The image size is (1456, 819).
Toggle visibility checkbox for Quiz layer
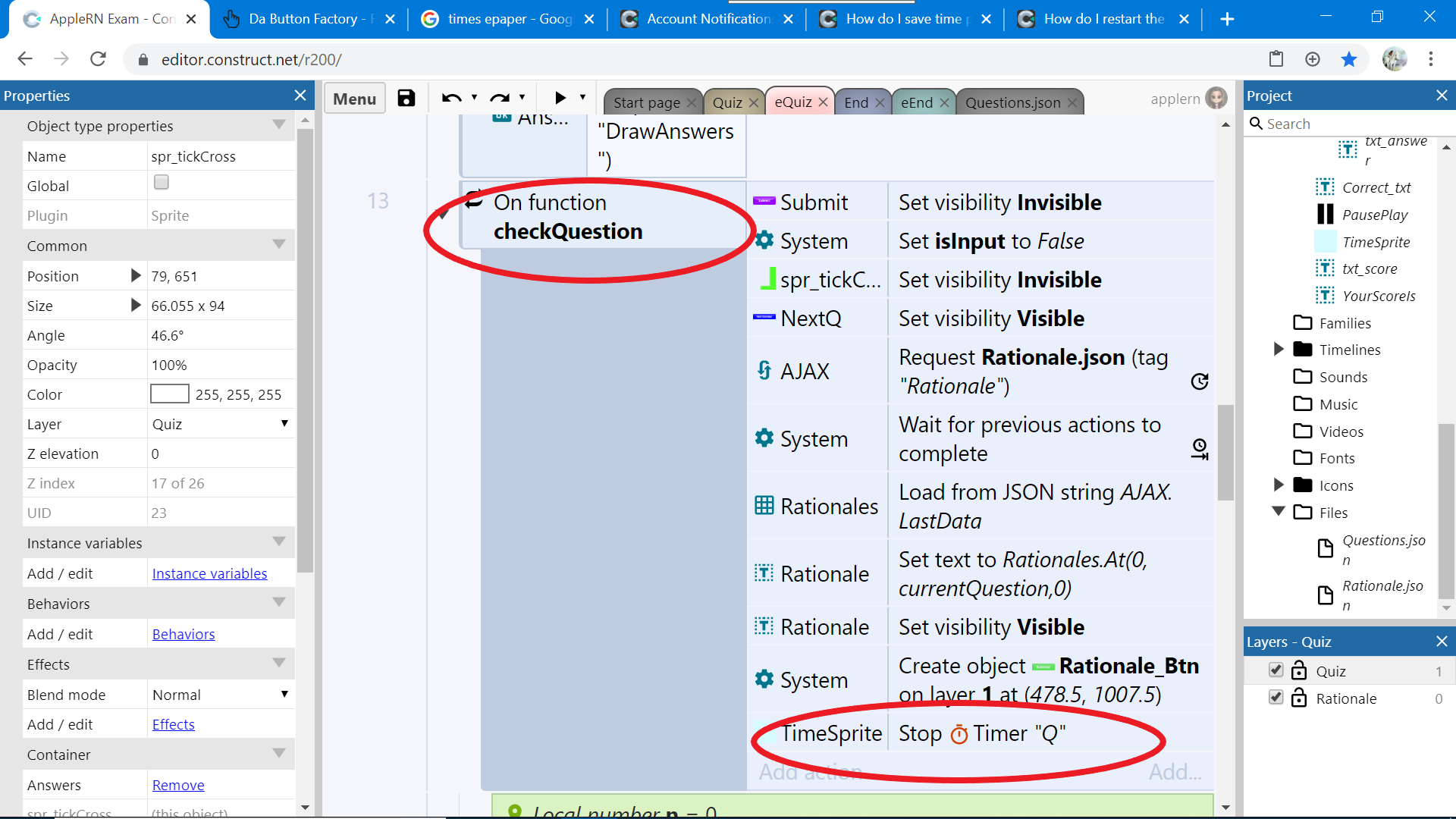pyautogui.click(x=1276, y=670)
